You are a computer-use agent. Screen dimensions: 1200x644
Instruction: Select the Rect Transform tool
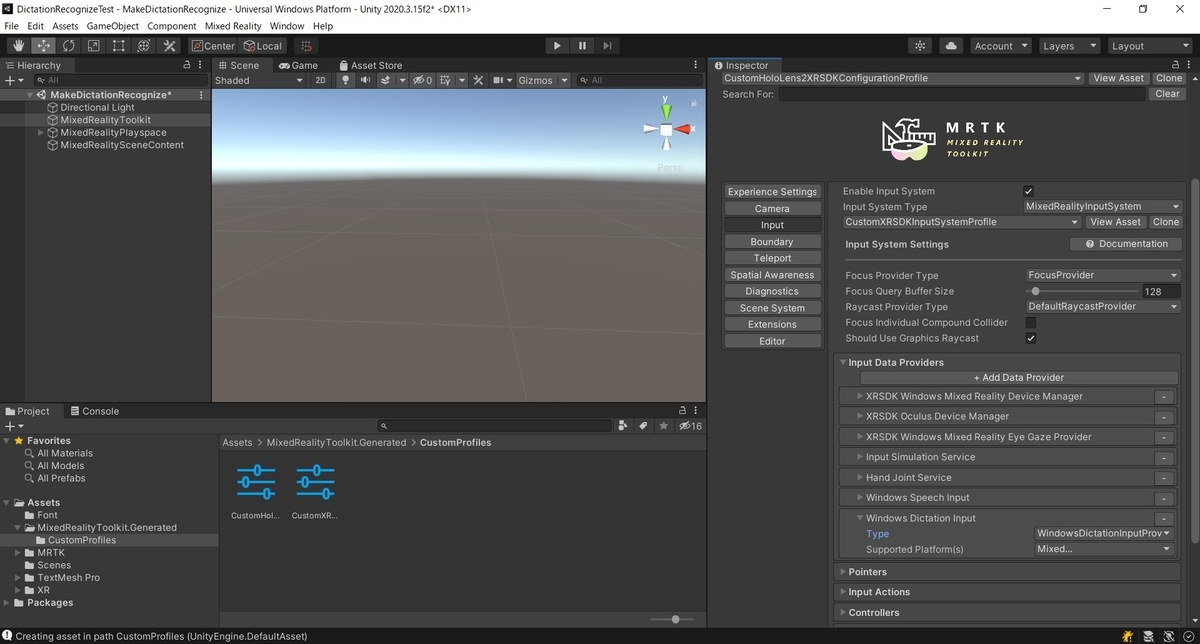point(119,46)
